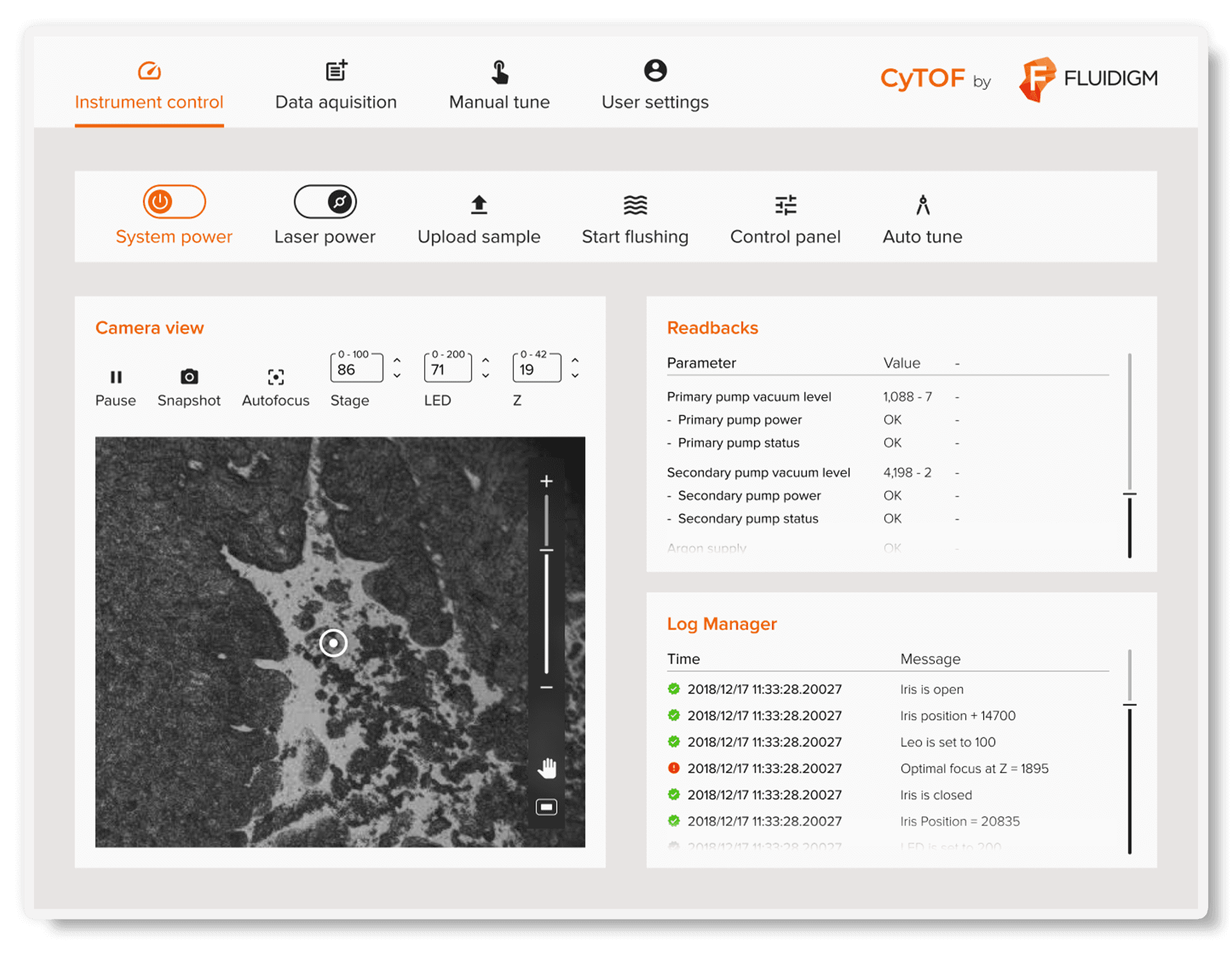Start flushing via the waves icon
Screen dimensions: 1232x960
(x=635, y=205)
